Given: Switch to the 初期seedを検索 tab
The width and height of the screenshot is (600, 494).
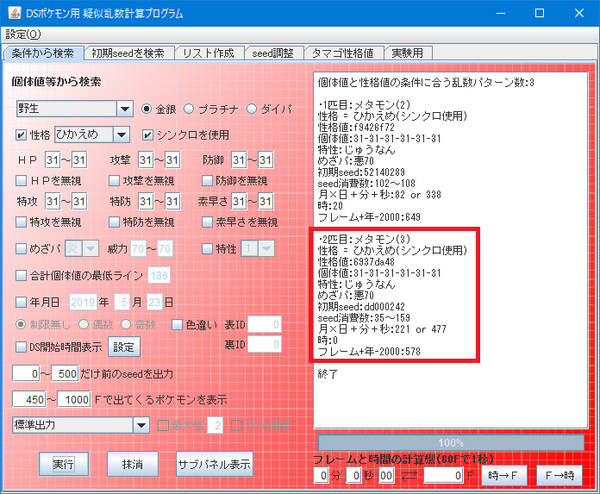Looking at the screenshot, I should (x=128, y=53).
